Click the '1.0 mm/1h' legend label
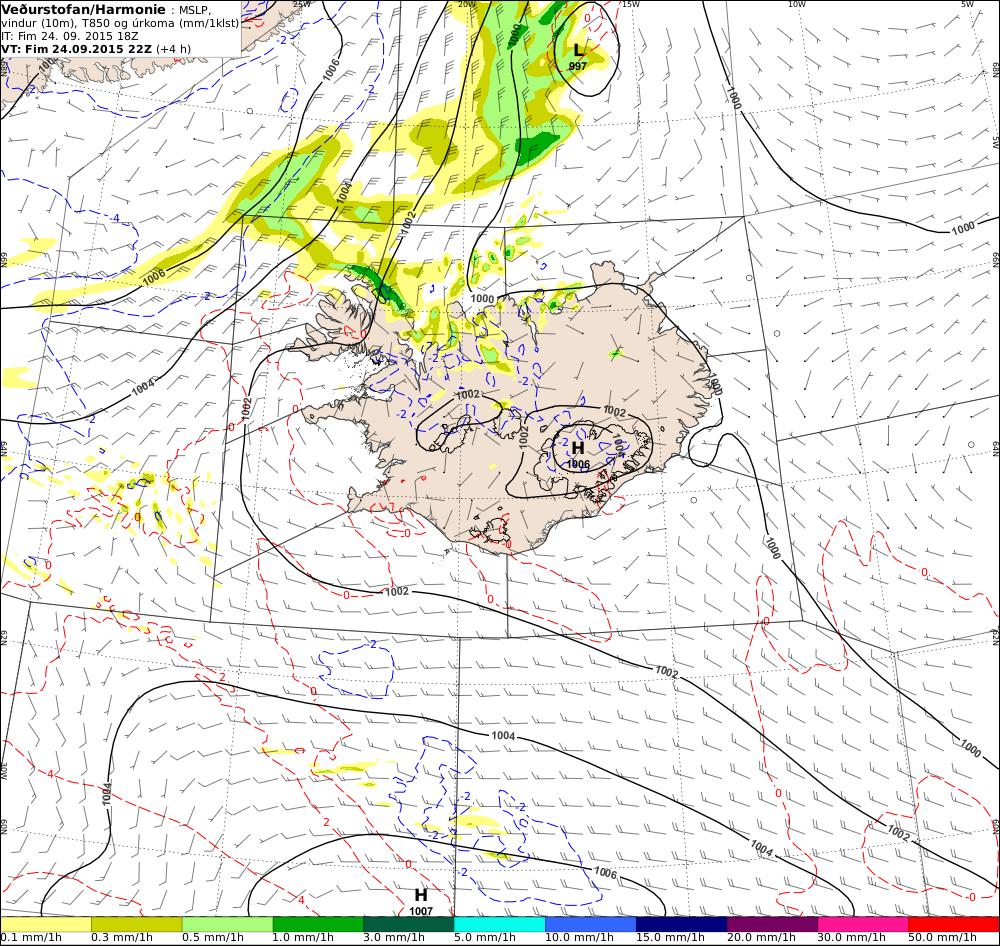1000x946 pixels. coord(304,938)
